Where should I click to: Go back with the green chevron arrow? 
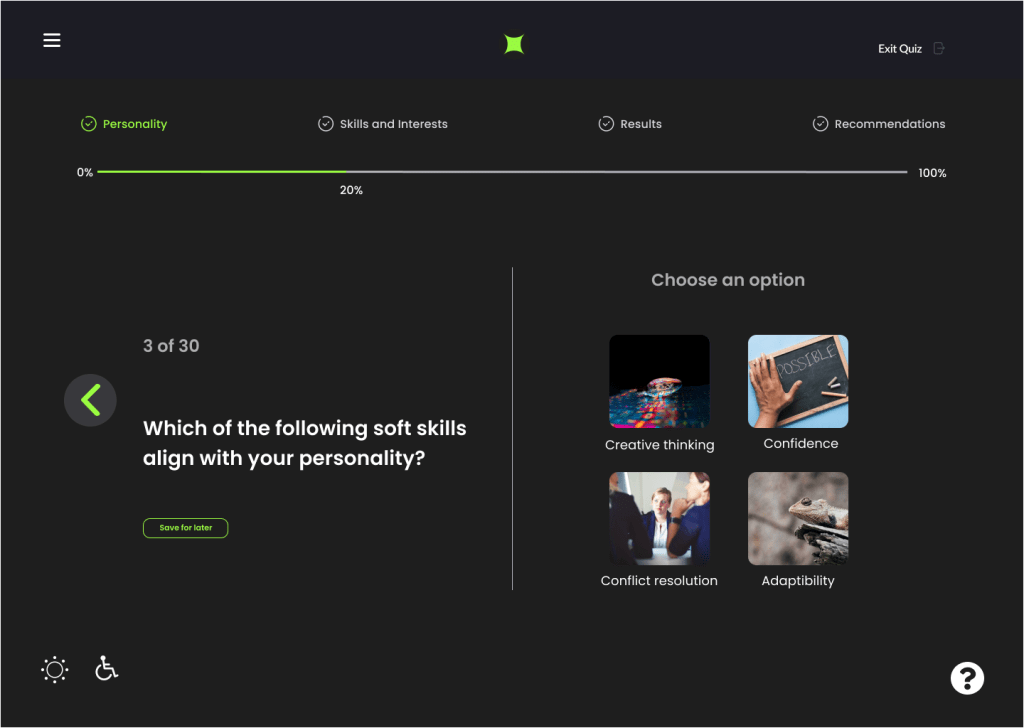pyautogui.click(x=91, y=400)
